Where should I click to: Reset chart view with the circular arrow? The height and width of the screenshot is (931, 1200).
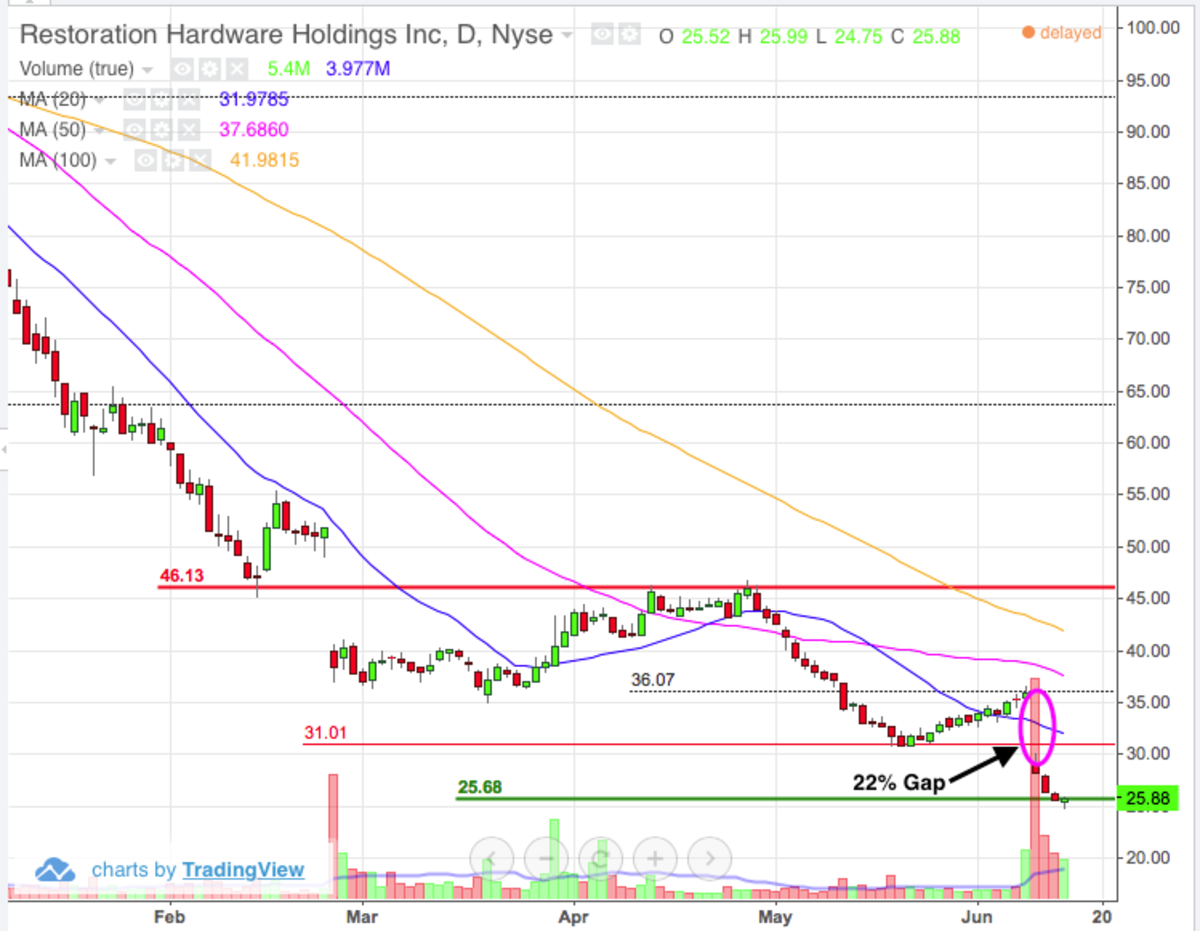[601, 858]
